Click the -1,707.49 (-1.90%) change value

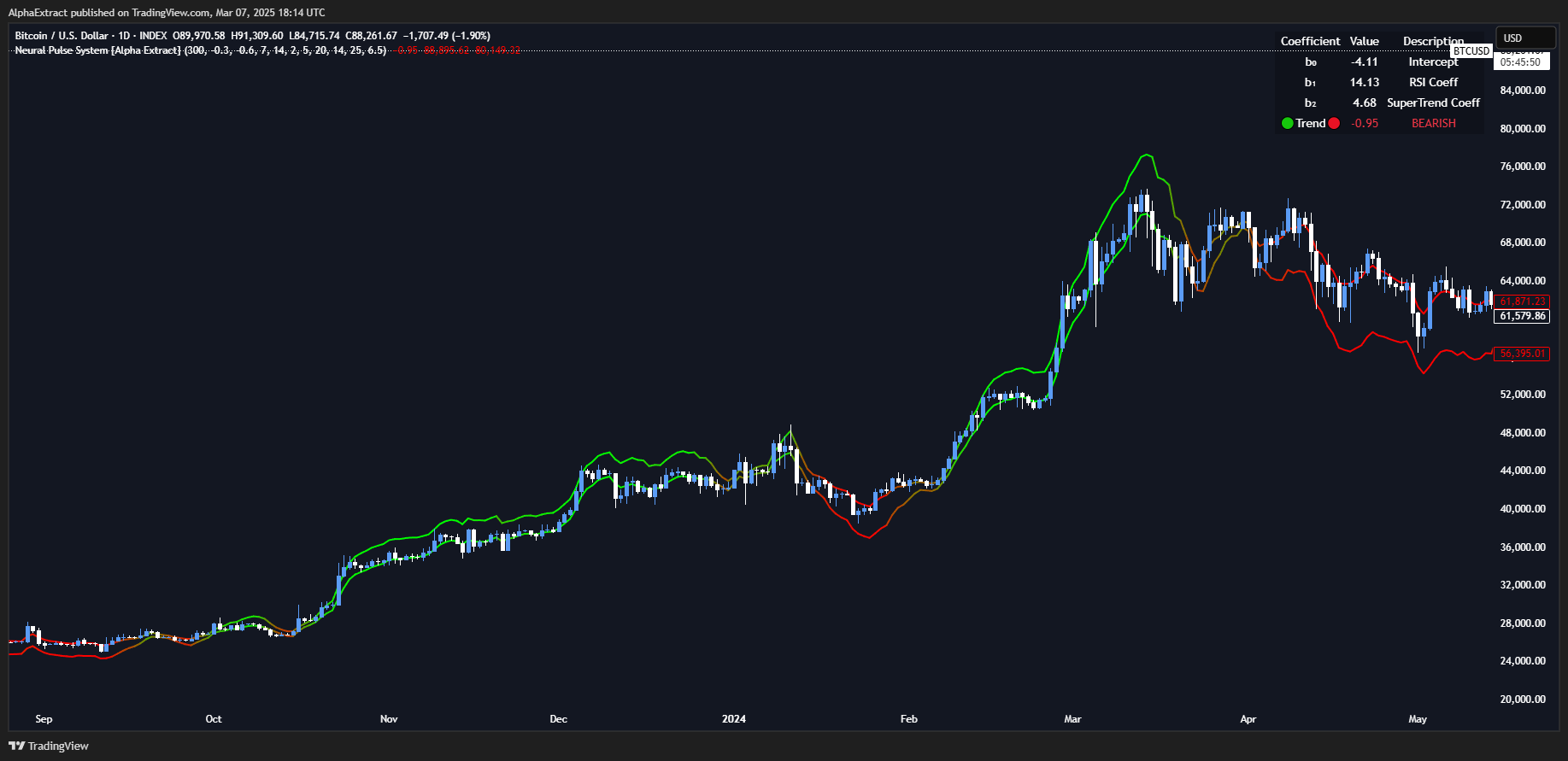(446, 36)
